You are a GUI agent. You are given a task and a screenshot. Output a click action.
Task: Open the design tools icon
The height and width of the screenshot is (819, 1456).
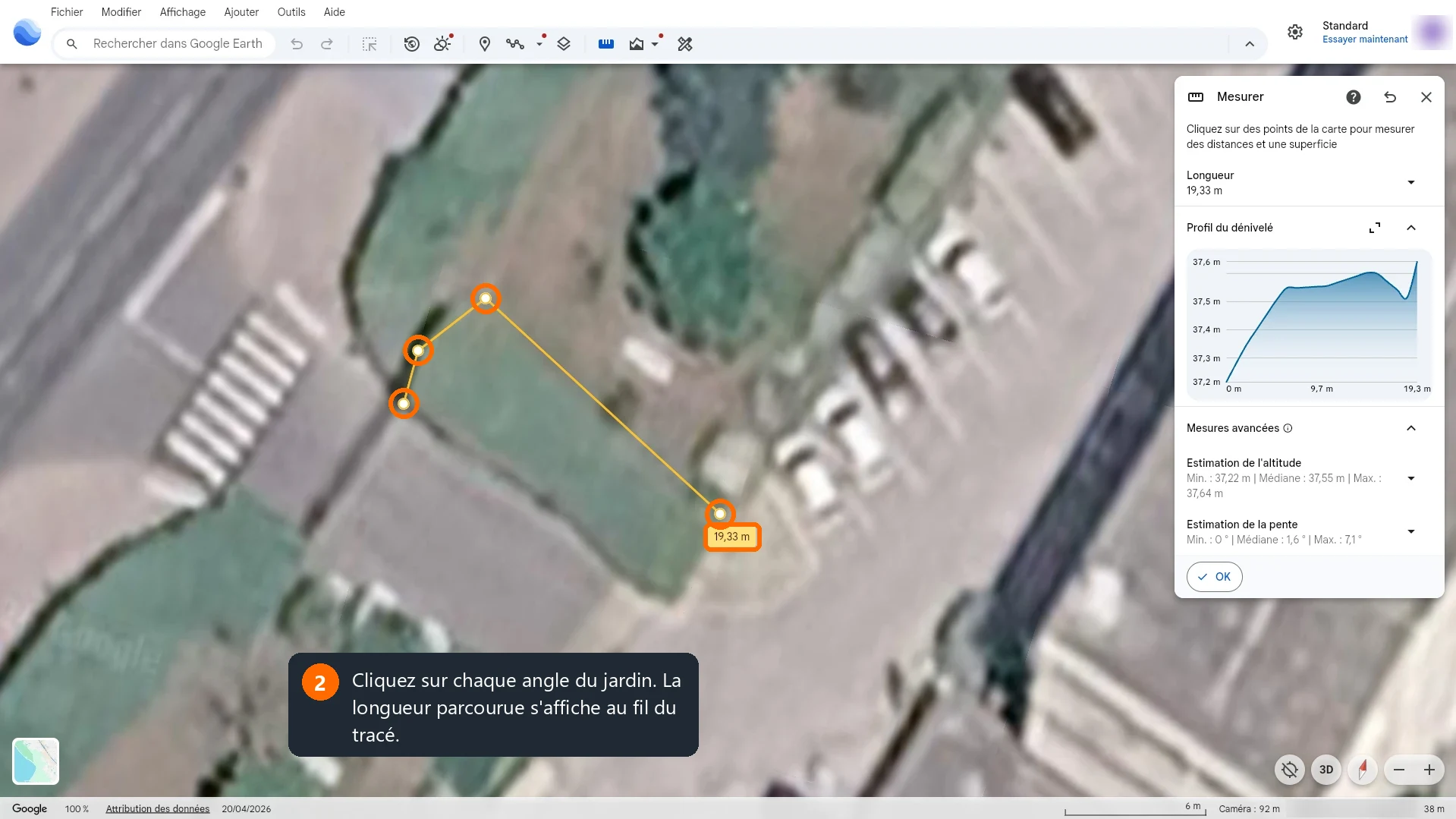[685, 44]
